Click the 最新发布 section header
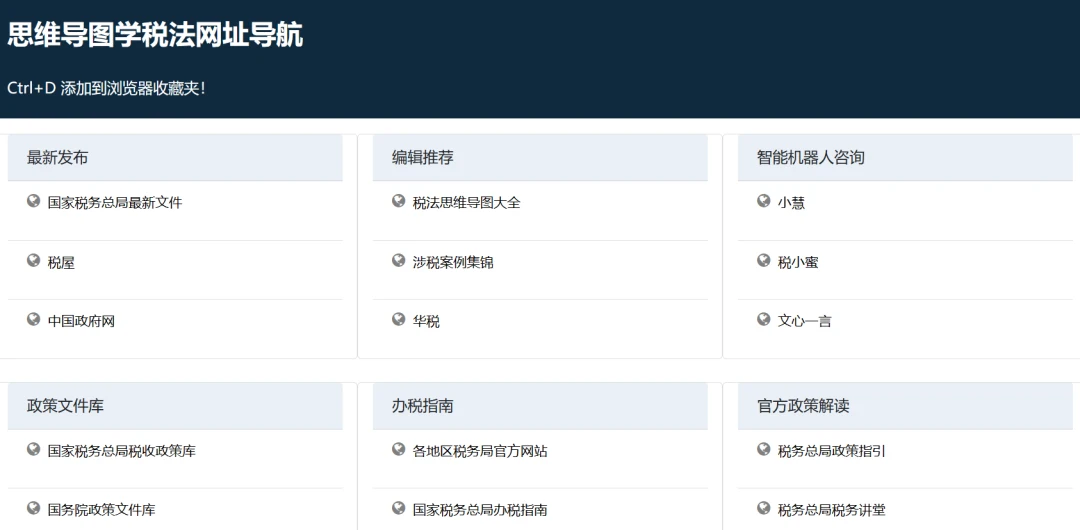Image resolution: width=1080 pixels, height=530 pixels. click(x=175, y=158)
